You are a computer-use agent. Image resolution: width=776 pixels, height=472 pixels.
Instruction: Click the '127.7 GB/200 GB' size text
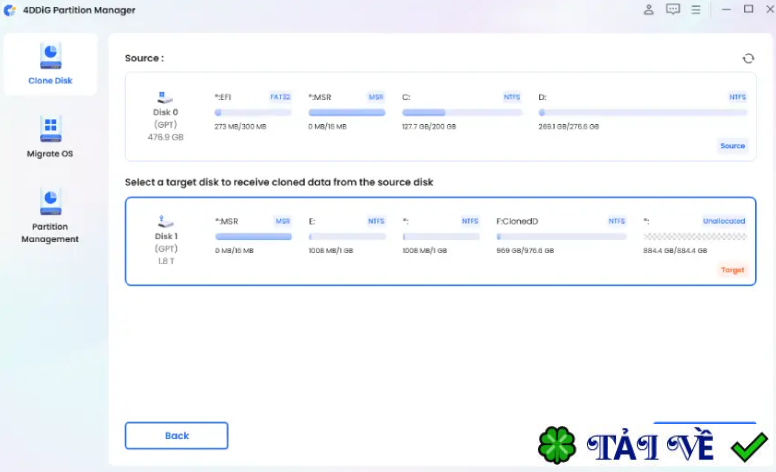pyautogui.click(x=429, y=127)
